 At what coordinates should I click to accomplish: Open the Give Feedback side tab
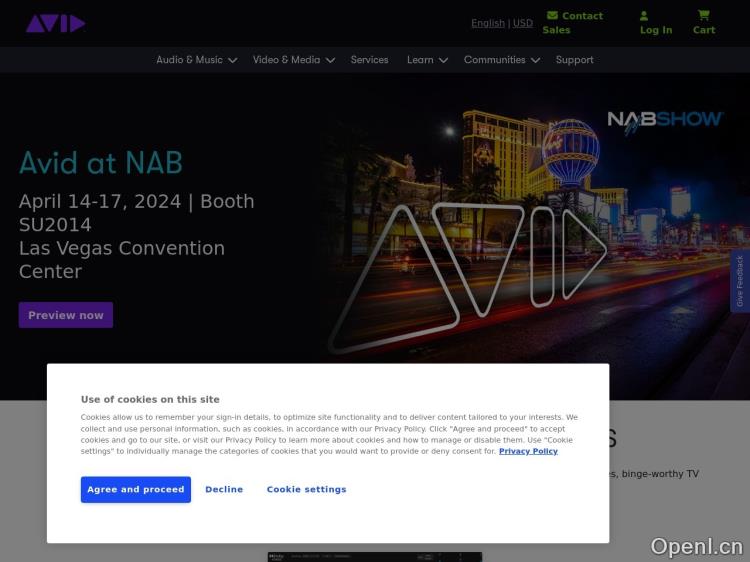(x=740, y=281)
